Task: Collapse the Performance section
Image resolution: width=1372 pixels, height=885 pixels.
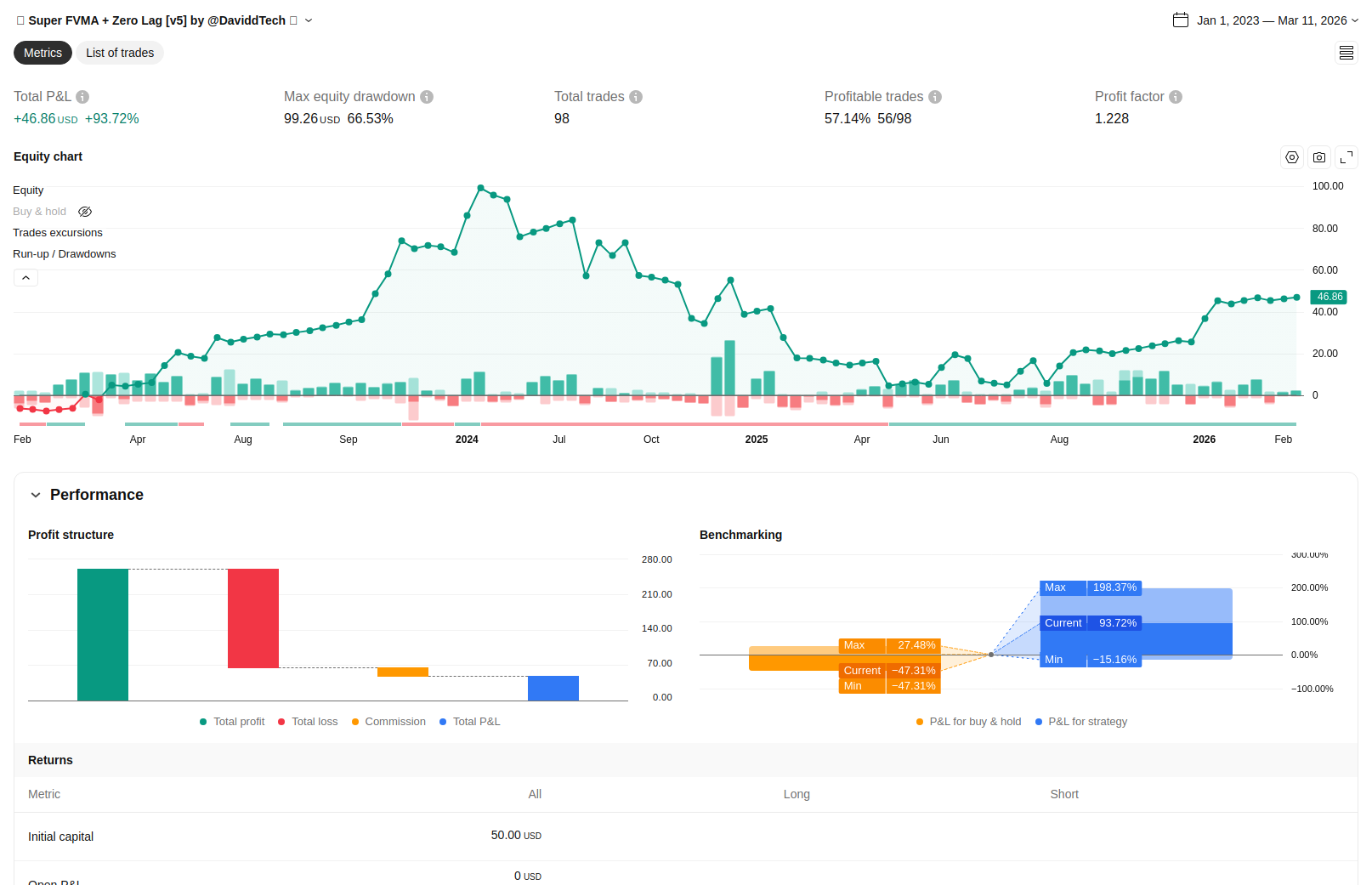Action: (x=36, y=495)
